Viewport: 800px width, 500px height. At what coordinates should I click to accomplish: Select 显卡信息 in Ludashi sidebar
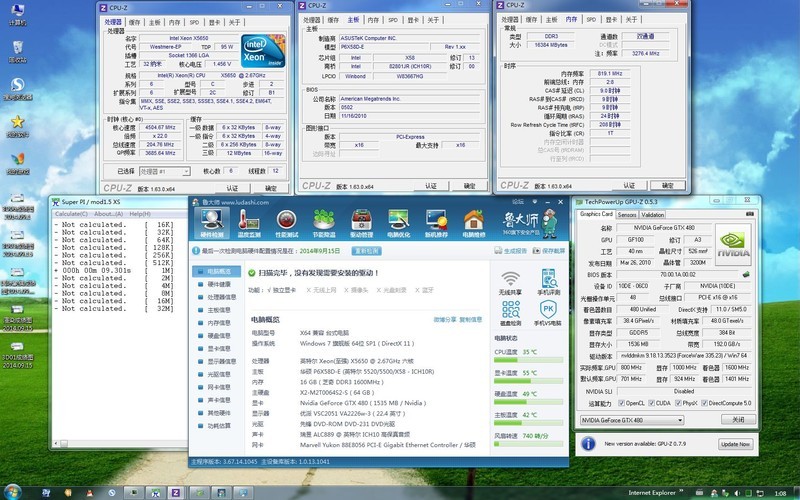tap(217, 348)
